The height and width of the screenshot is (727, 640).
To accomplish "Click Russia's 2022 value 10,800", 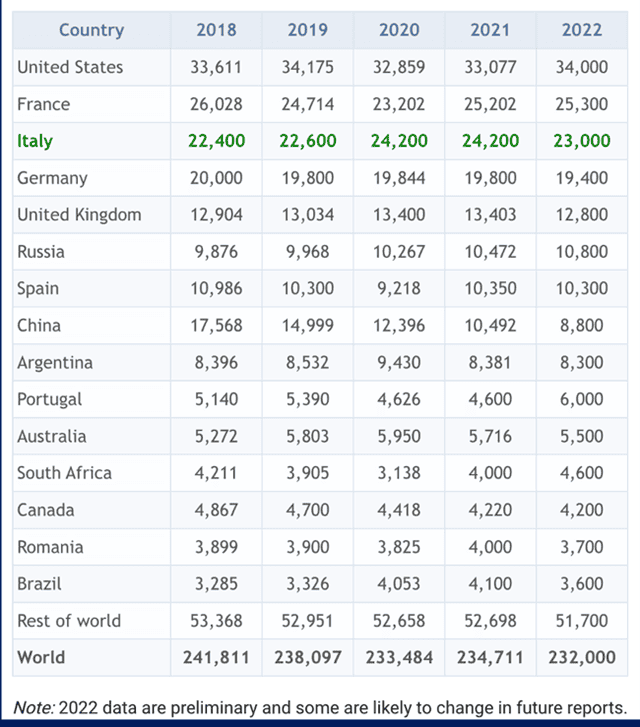I will point(581,252).
